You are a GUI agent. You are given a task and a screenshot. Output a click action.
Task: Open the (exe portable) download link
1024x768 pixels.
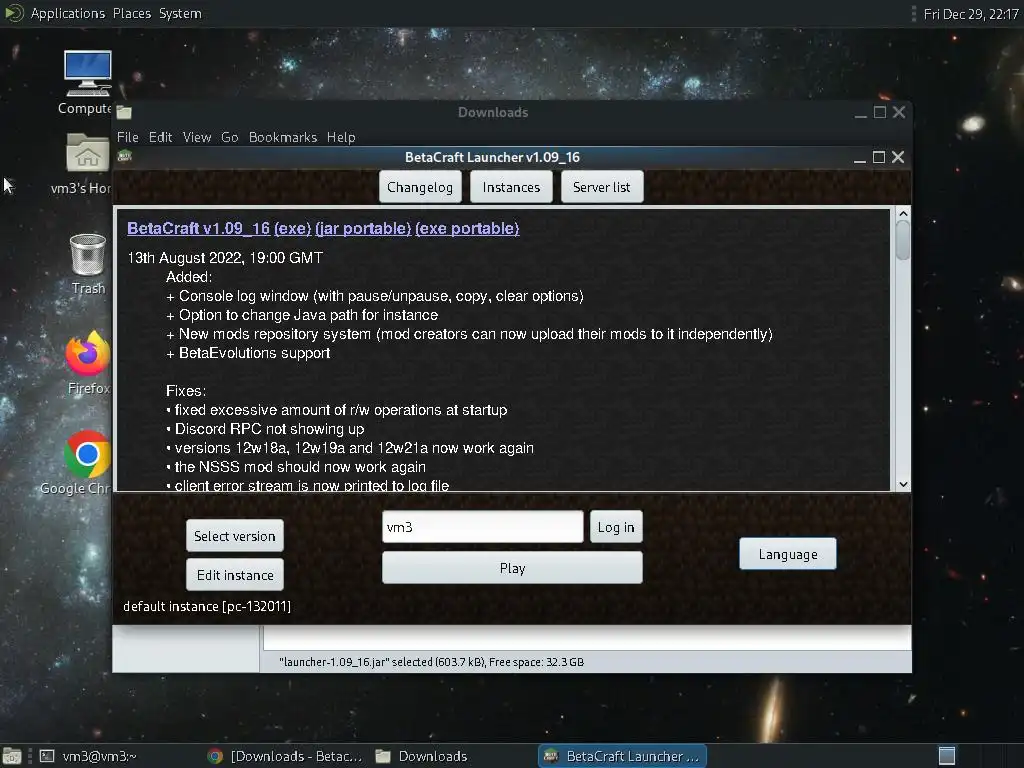468,229
